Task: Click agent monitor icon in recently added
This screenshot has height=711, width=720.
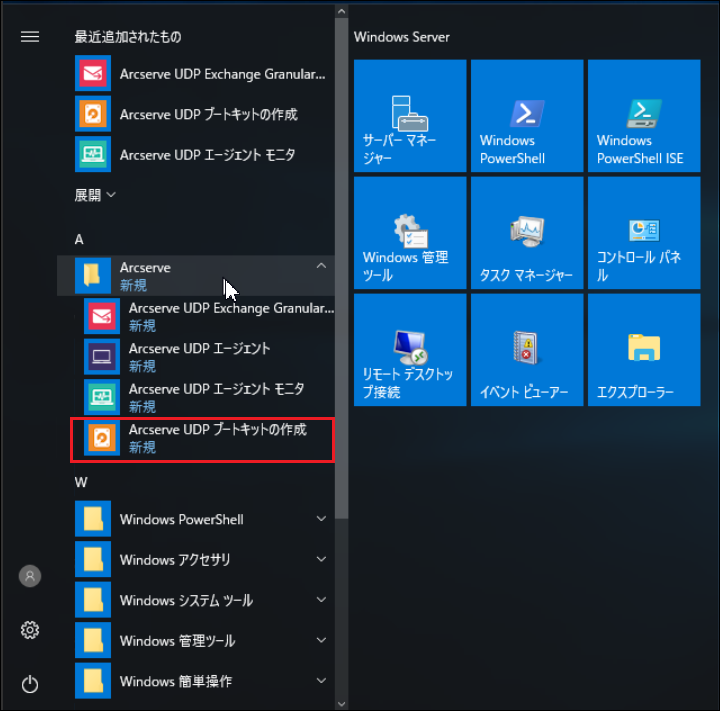Action: coord(93,154)
